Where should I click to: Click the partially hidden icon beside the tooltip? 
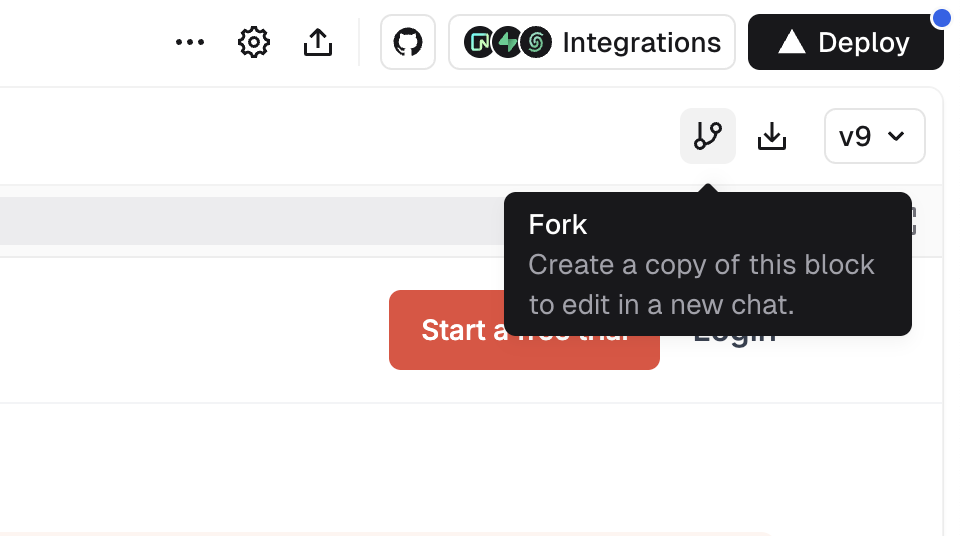point(911,221)
